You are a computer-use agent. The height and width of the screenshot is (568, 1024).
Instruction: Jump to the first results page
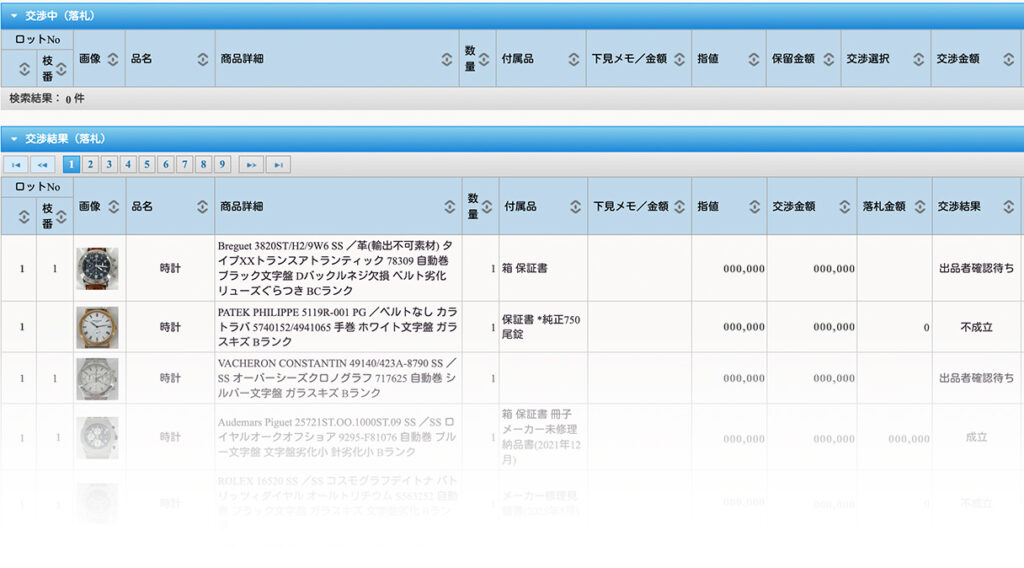point(15,165)
